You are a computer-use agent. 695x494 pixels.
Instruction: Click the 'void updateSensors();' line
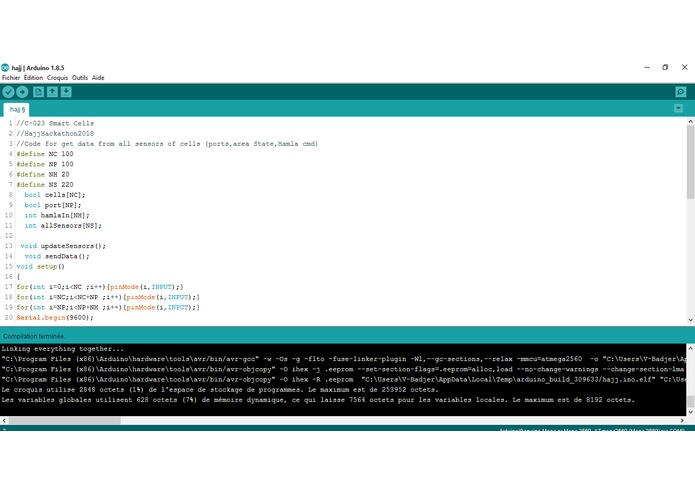[x=63, y=246]
